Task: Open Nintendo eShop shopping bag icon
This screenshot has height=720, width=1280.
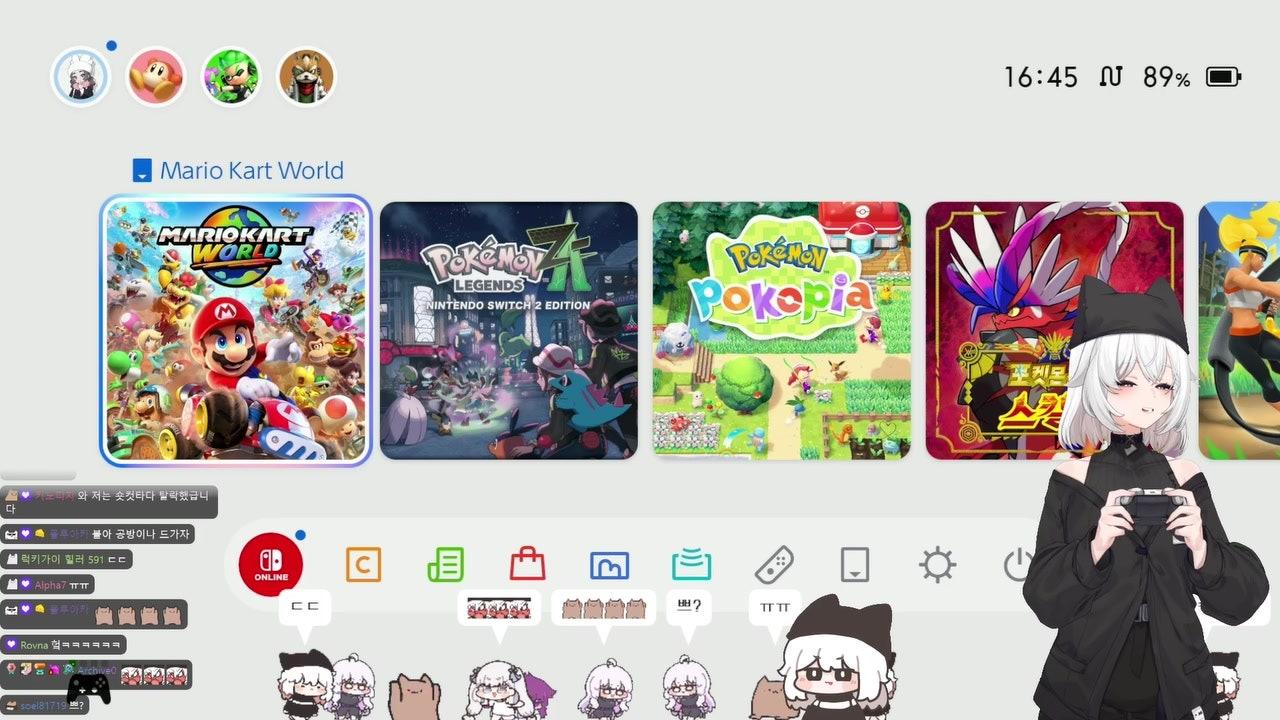Action: tap(527, 565)
